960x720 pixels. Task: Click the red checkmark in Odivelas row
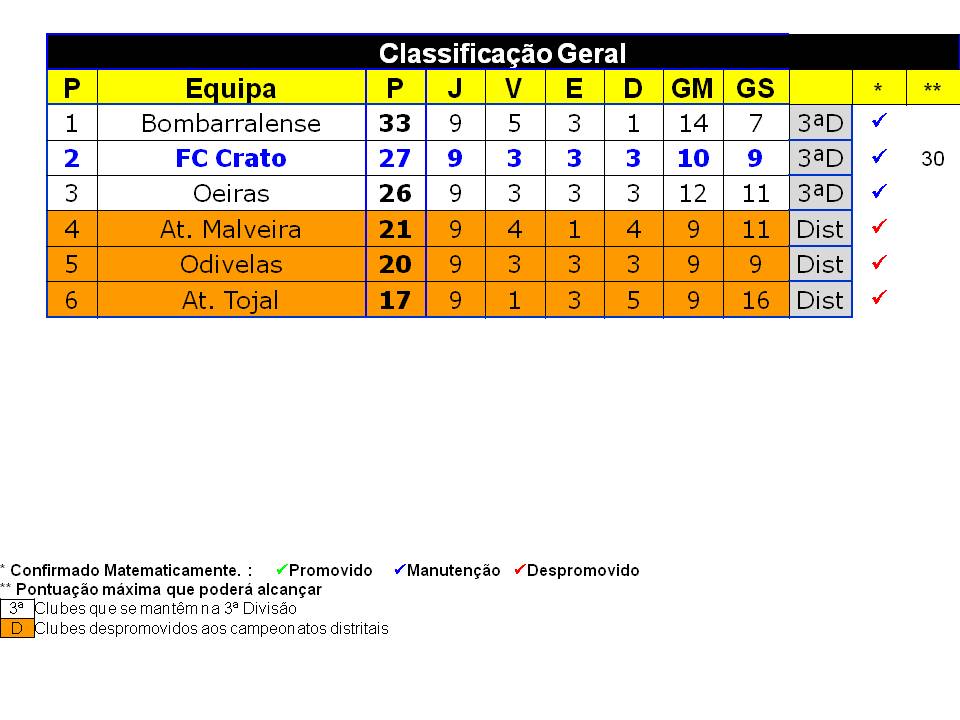click(879, 263)
